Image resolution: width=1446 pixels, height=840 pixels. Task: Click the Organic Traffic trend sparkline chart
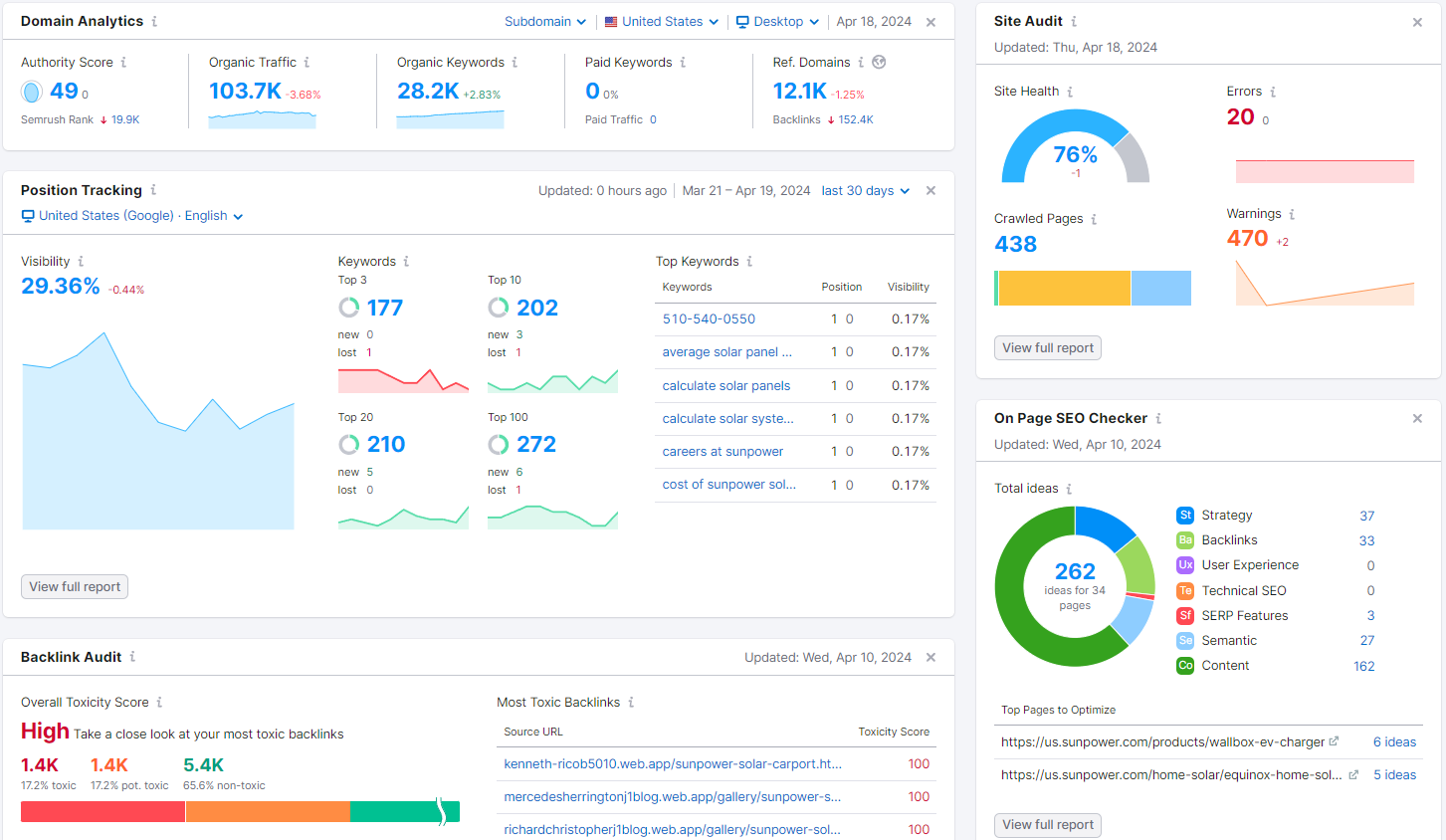[x=262, y=119]
